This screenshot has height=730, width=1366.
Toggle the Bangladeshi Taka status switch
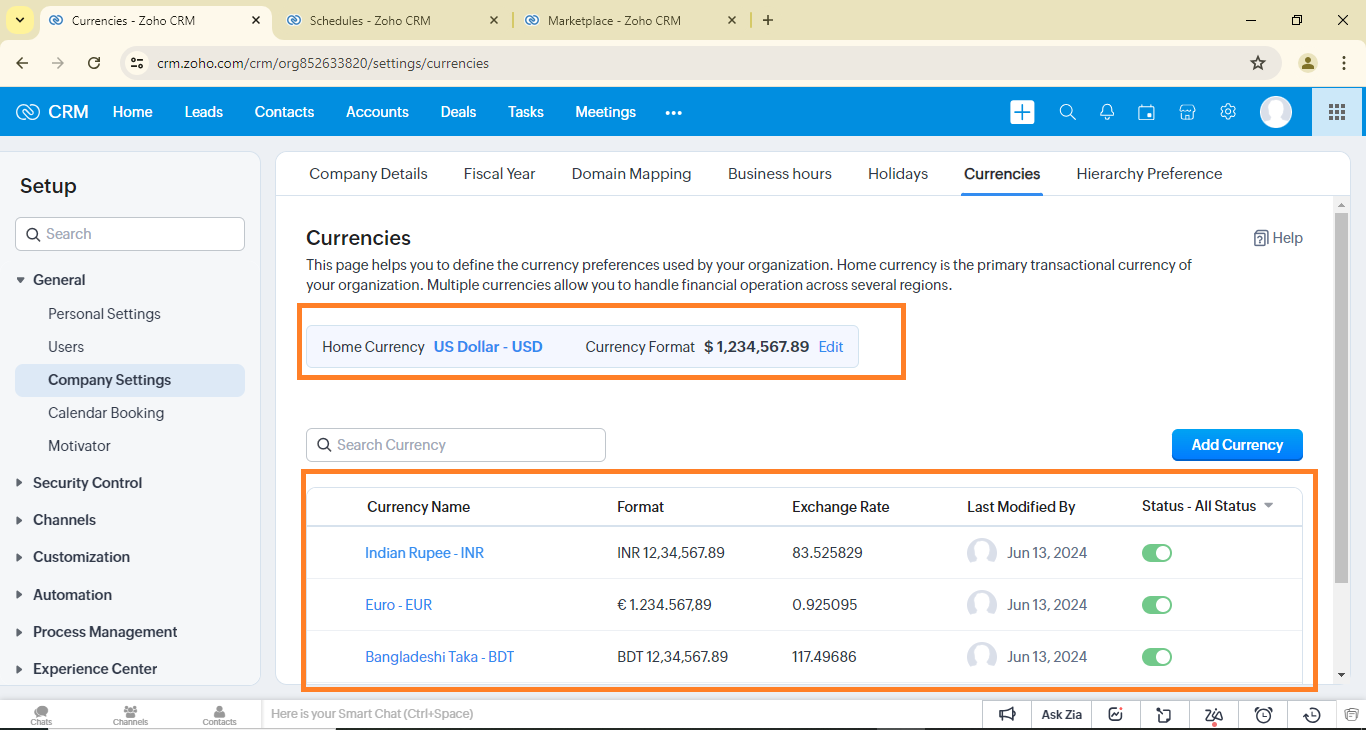(x=1157, y=657)
